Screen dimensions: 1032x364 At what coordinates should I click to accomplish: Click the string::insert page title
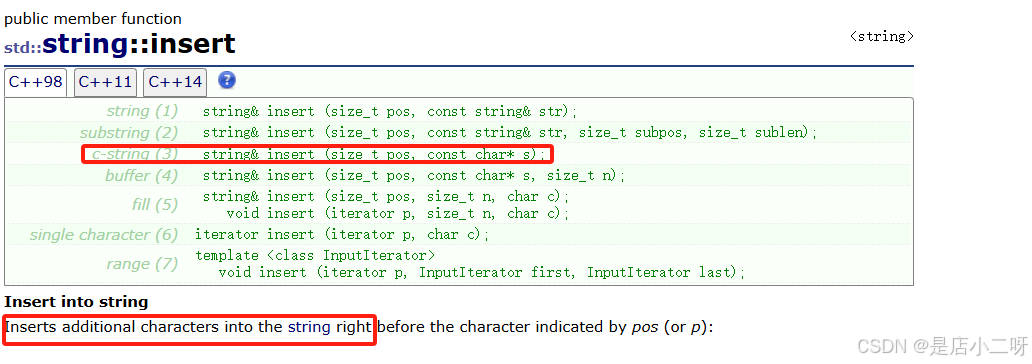coord(120,44)
